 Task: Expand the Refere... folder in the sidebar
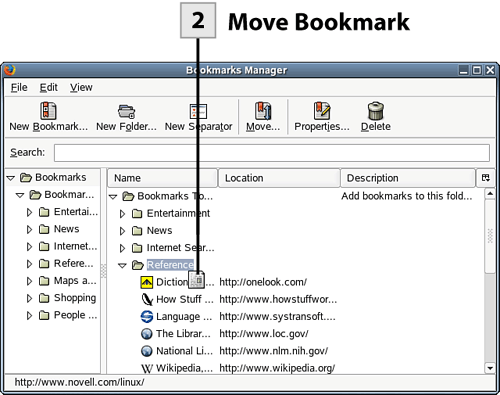[29, 264]
